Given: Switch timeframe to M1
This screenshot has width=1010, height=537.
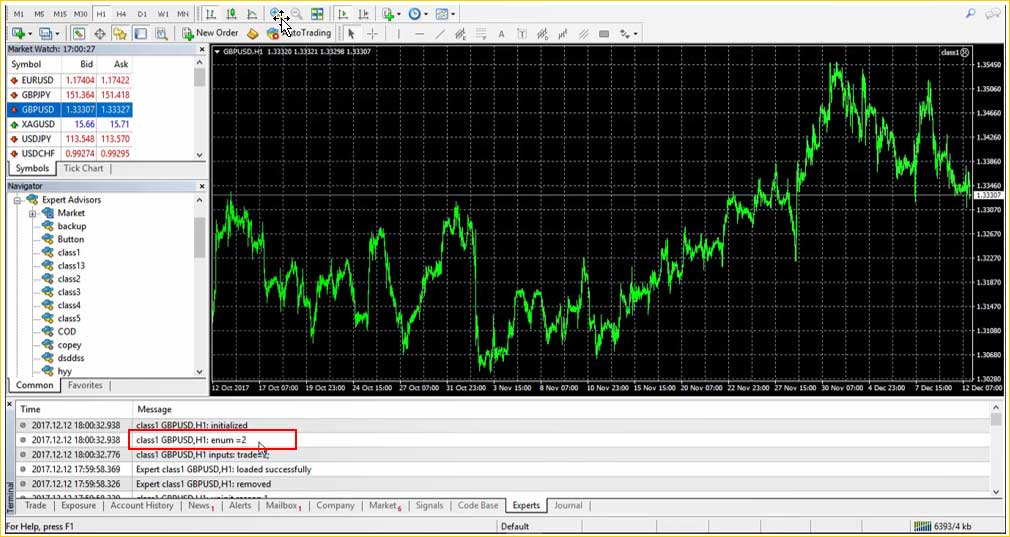Looking at the screenshot, I should (x=19, y=14).
